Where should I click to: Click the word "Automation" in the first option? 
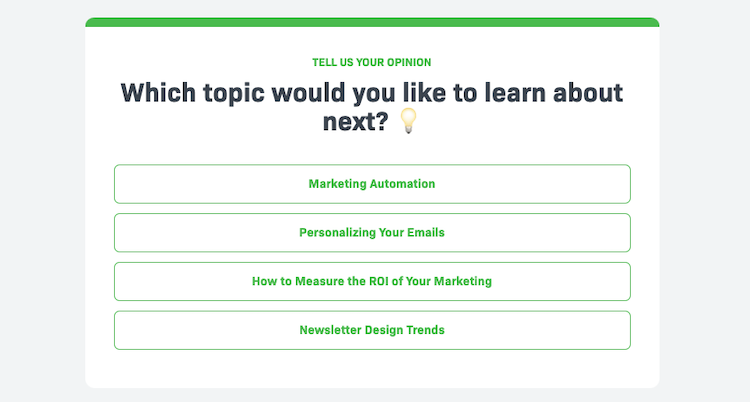point(405,184)
